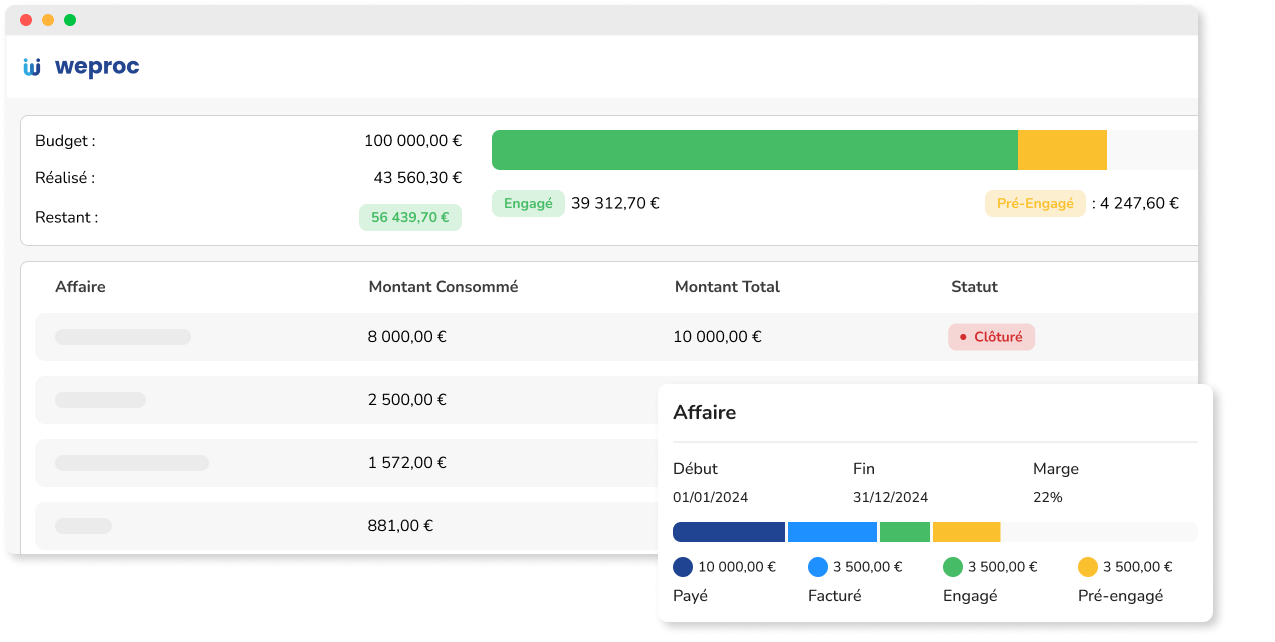Click the light blue Facturé legend circle
The height and width of the screenshot is (642, 1275).
[818, 567]
